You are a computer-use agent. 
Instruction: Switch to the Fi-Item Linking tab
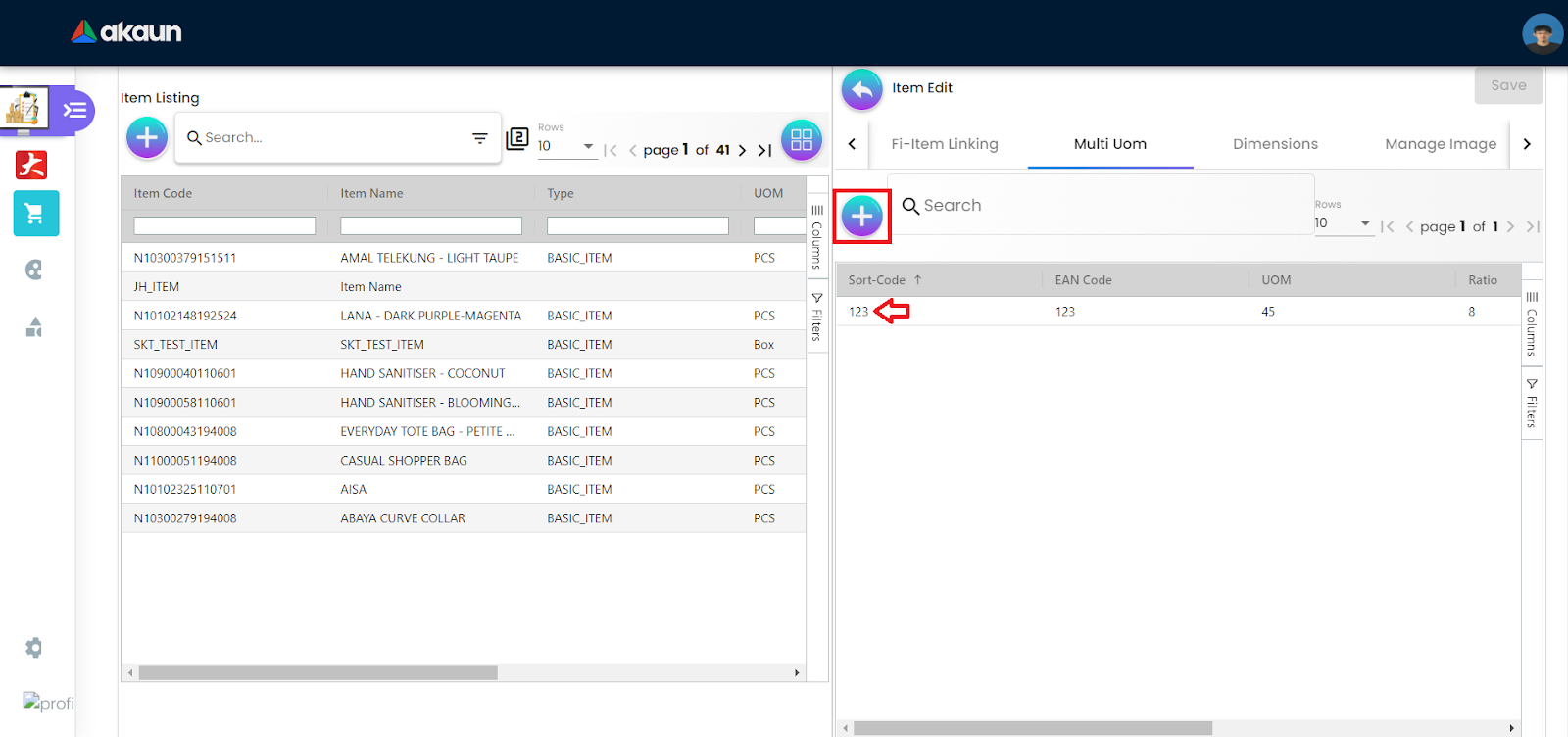944,144
